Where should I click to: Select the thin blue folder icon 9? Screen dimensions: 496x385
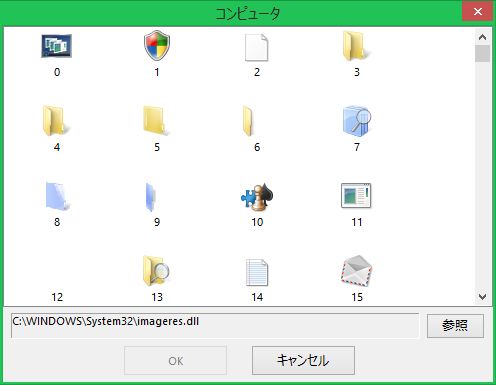pyautogui.click(x=151, y=197)
